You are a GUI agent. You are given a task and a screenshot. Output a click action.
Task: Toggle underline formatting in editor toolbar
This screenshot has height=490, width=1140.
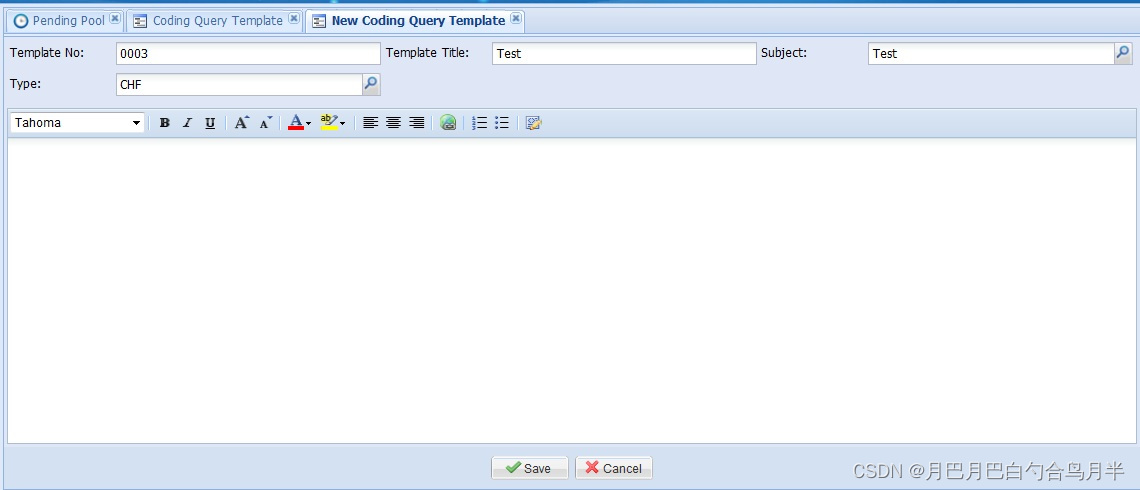click(210, 123)
